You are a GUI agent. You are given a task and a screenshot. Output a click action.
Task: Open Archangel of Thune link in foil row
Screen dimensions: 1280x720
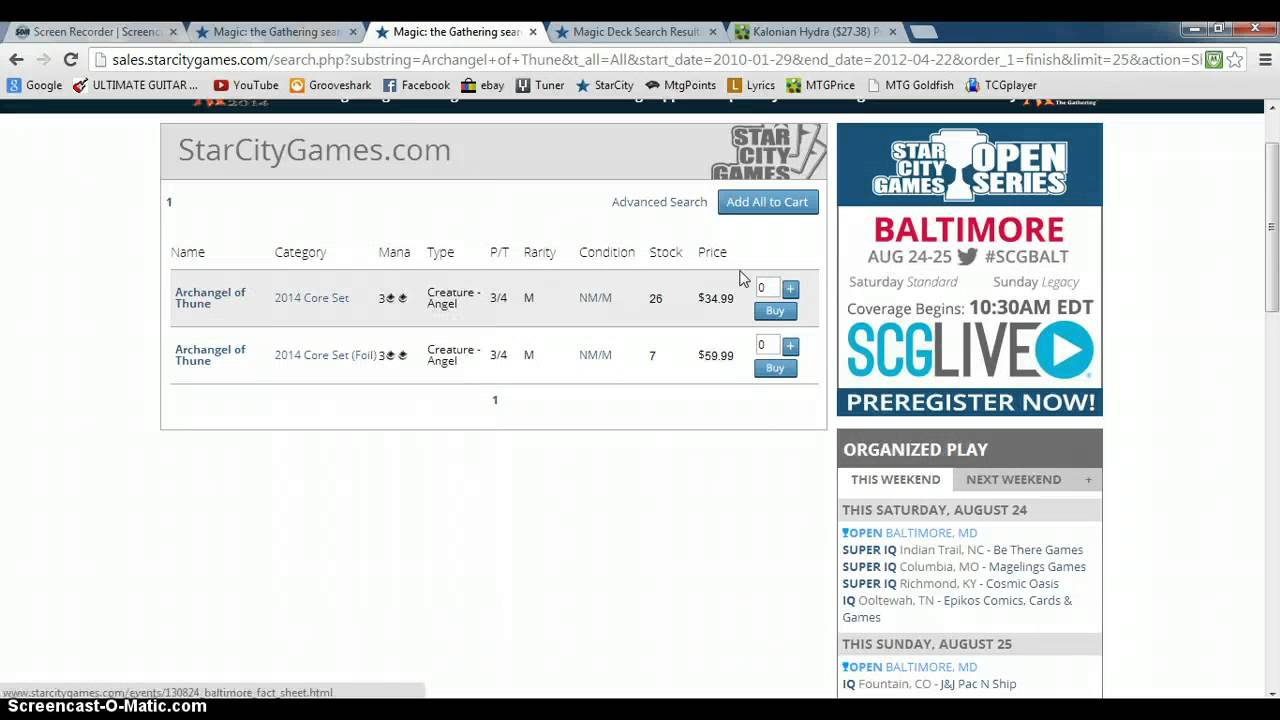[210, 355]
